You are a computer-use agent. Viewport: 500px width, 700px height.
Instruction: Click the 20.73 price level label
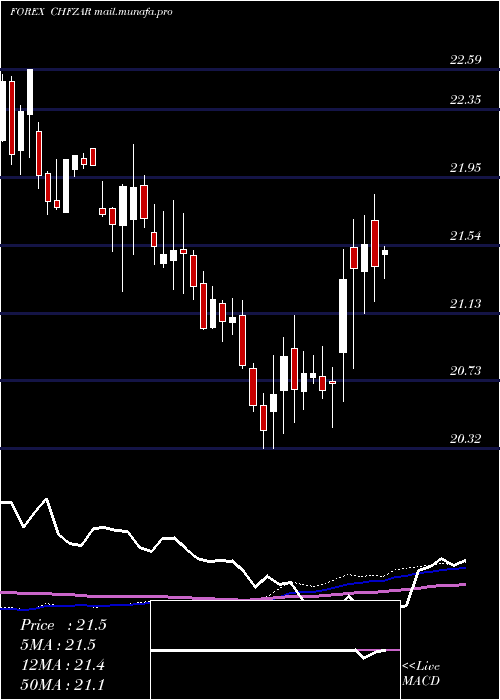[466, 371]
